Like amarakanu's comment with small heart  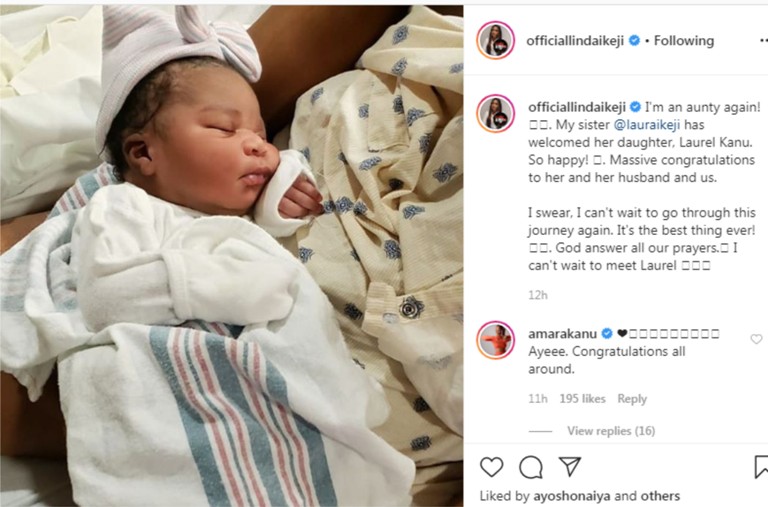pyautogui.click(x=756, y=339)
